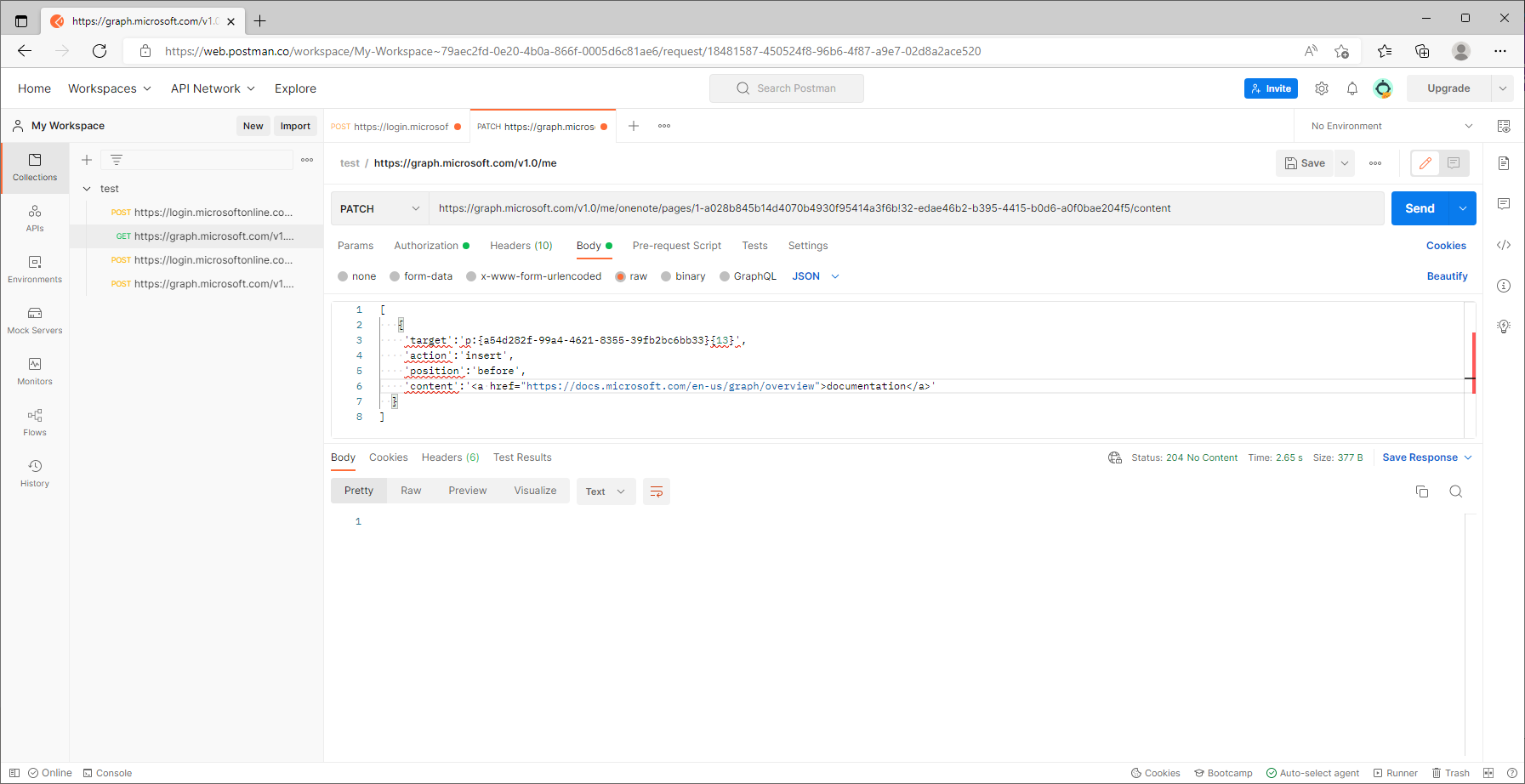The height and width of the screenshot is (784, 1525).
Task: Open the Save options dropdown arrow
Action: coord(1345,163)
